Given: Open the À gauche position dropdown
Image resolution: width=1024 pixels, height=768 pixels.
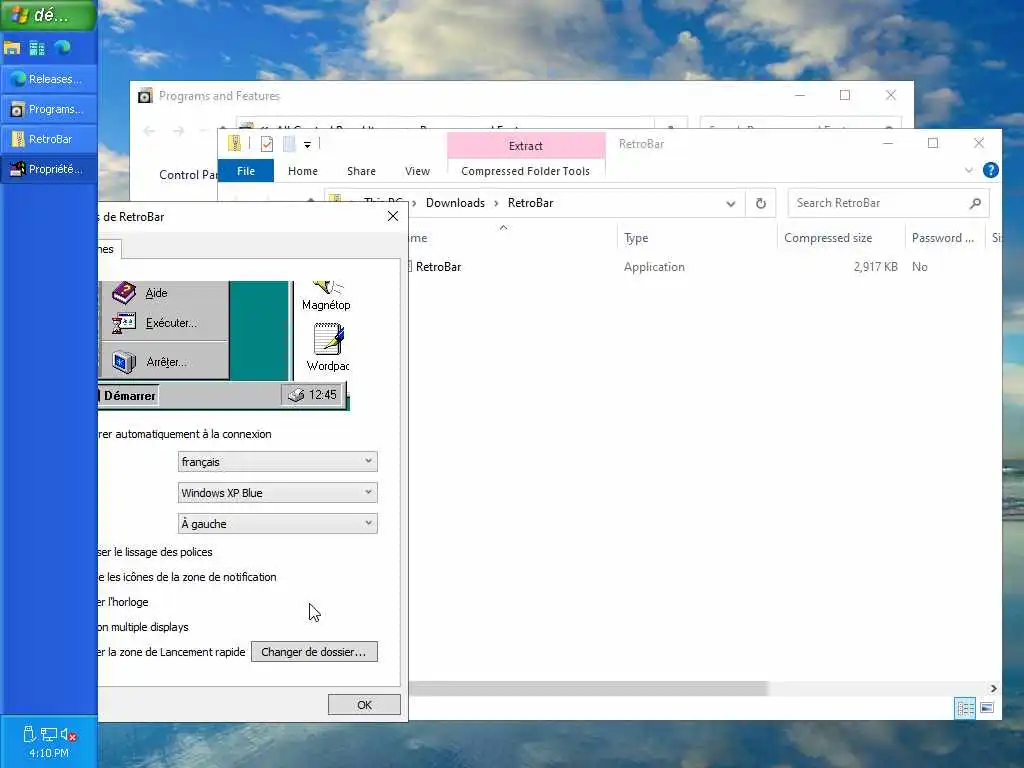Looking at the screenshot, I should click(278, 523).
